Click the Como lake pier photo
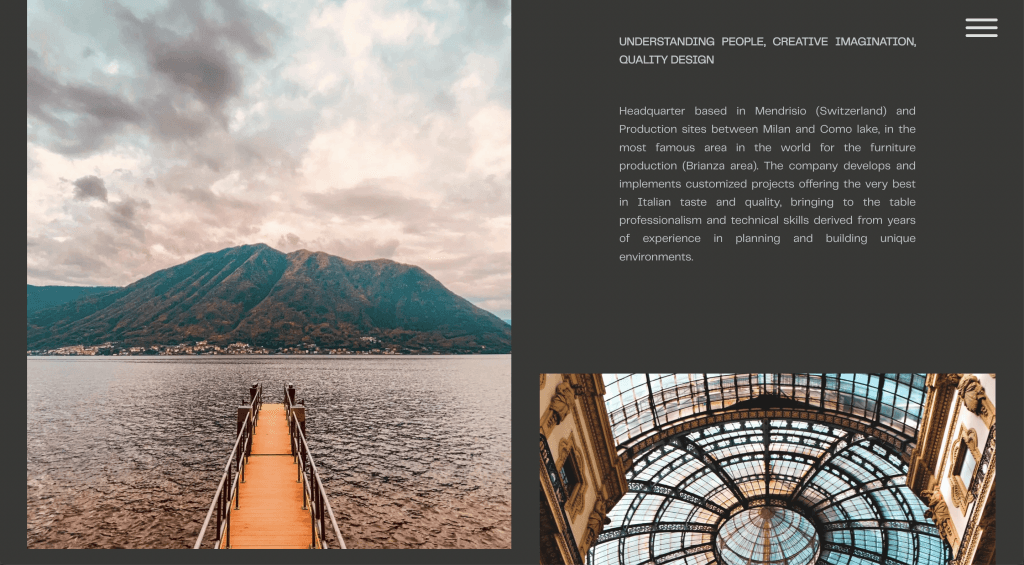Viewport: 1024px width, 565px height. (269, 274)
